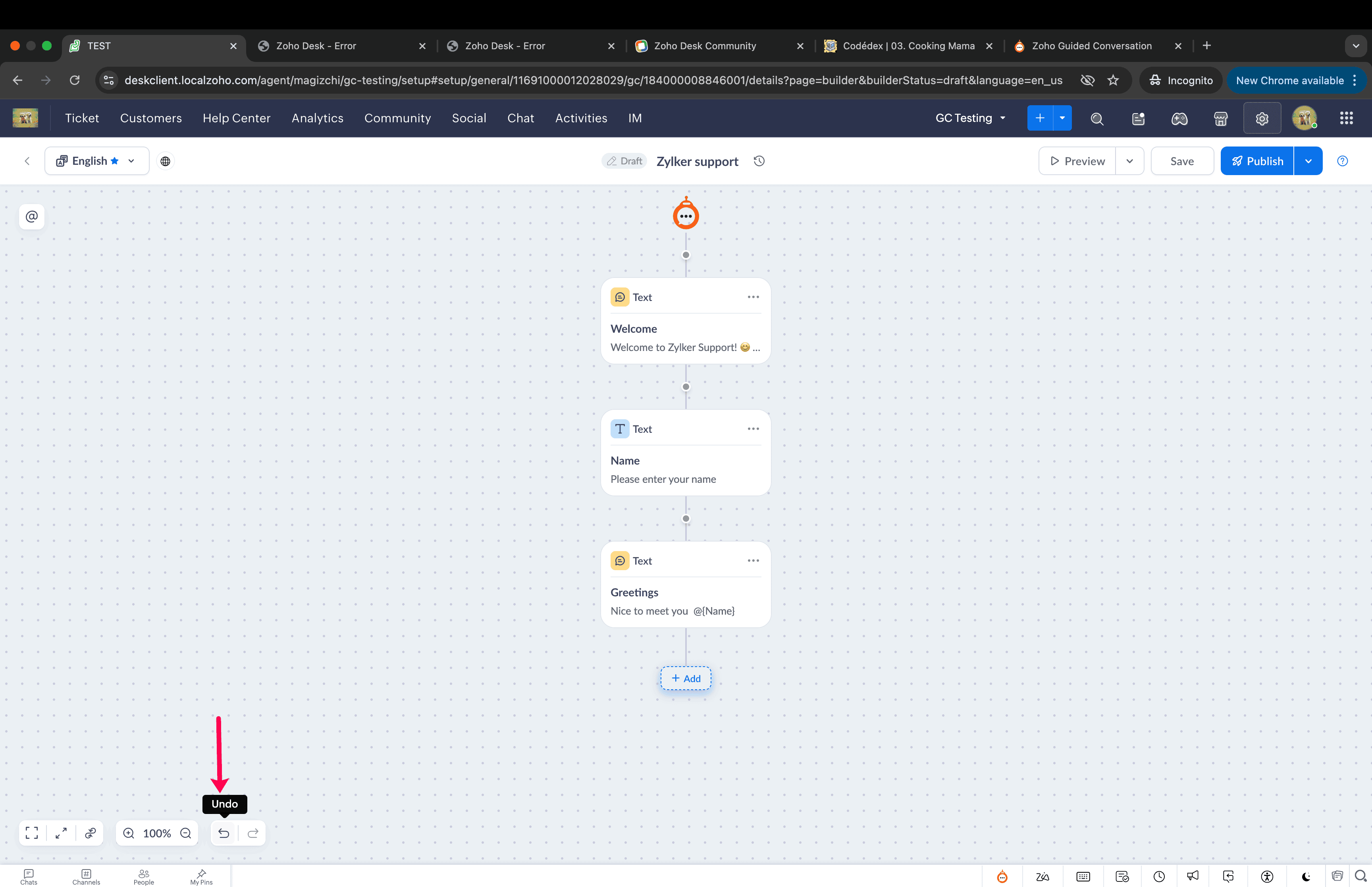The height and width of the screenshot is (887, 1372).
Task: Click the Undo arrow icon
Action: pos(224,833)
